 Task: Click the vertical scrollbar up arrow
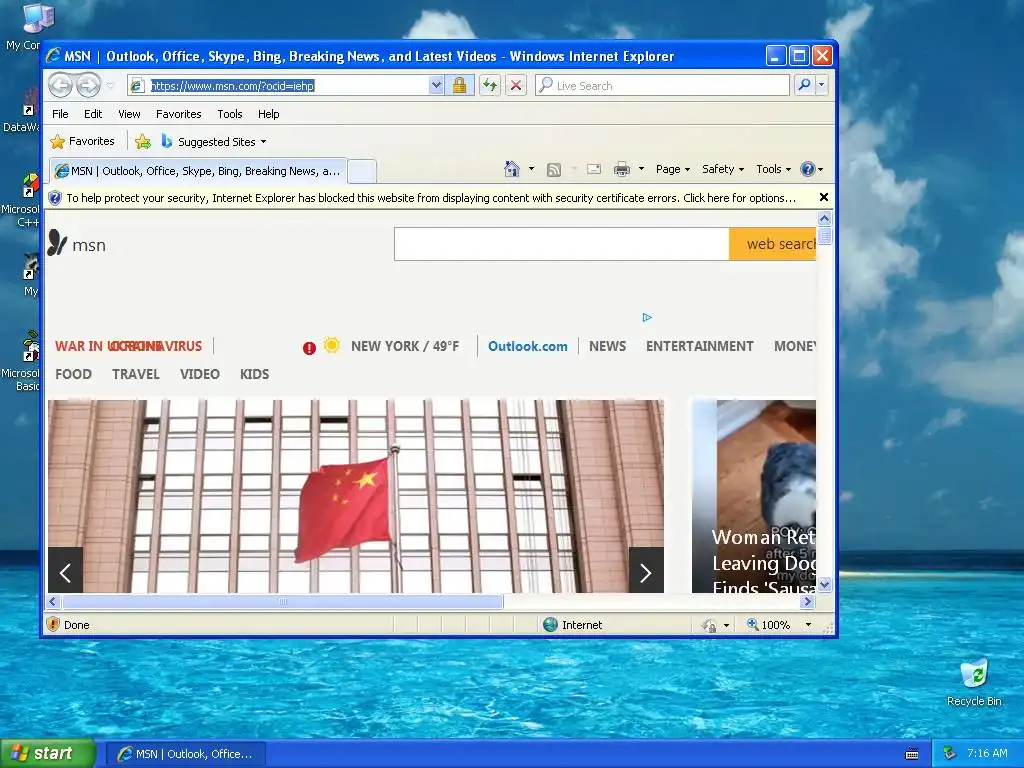pyautogui.click(x=824, y=218)
